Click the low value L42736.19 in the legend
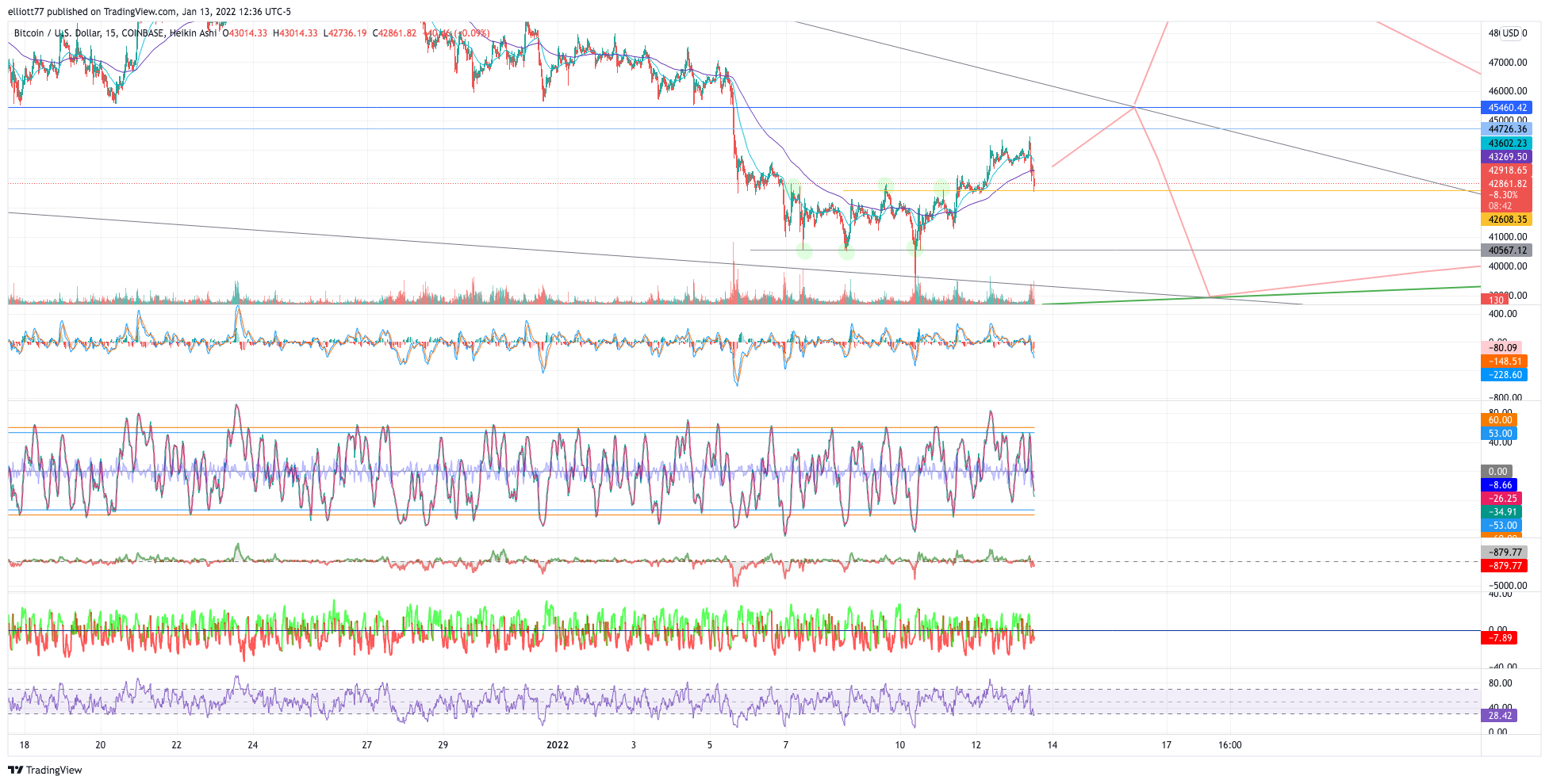 click(x=345, y=33)
